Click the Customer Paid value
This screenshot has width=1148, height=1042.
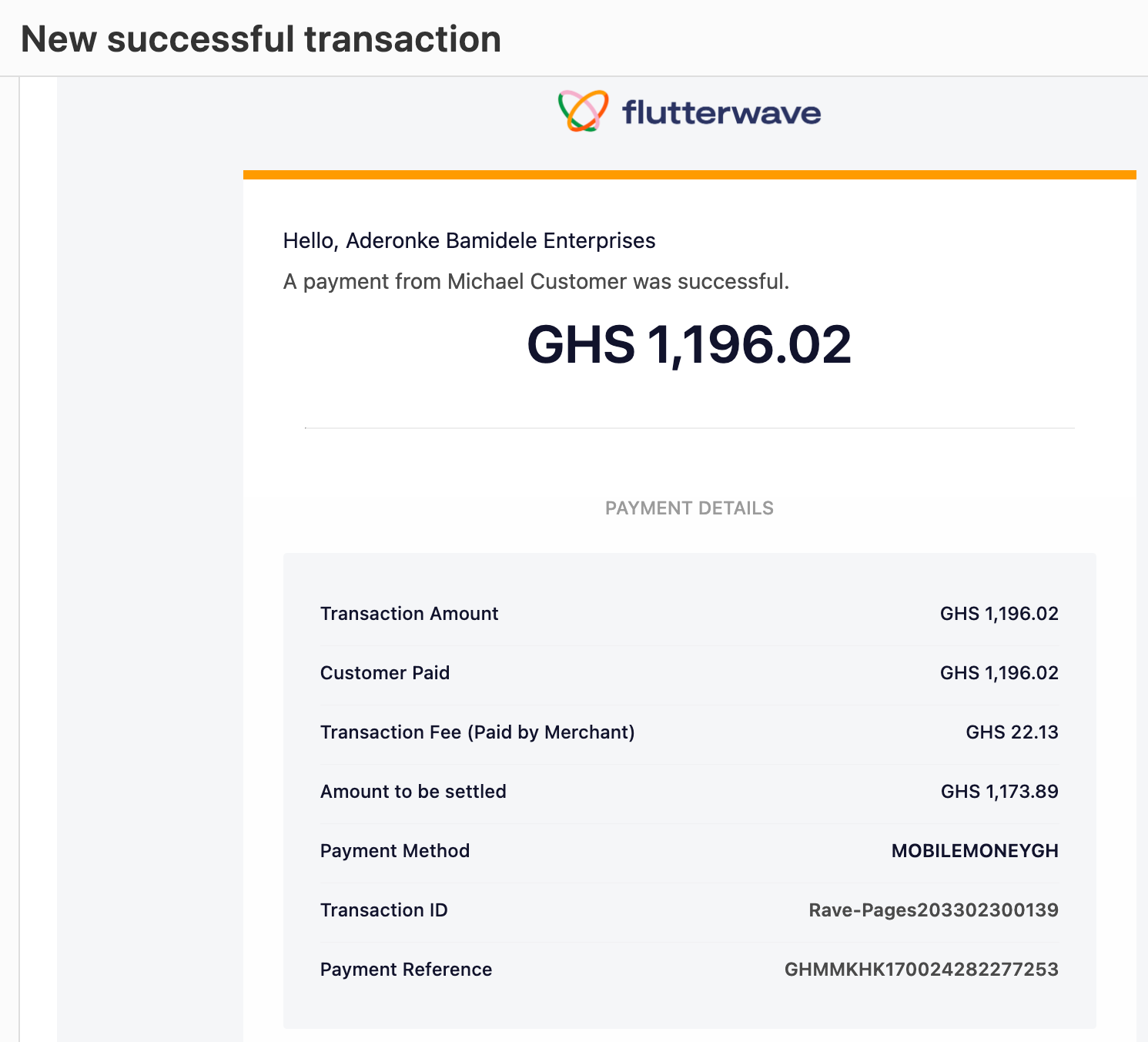(x=999, y=673)
